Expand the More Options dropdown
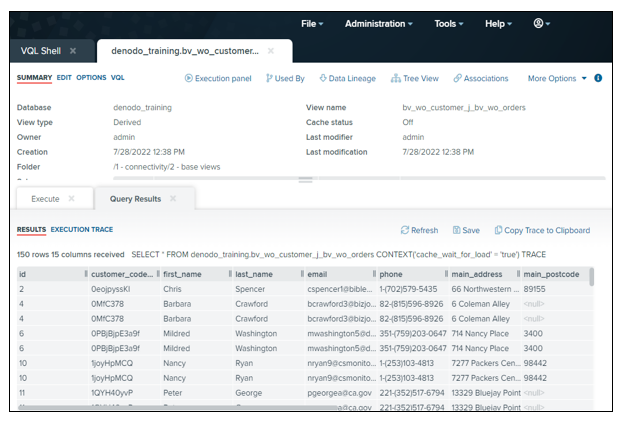 557,79
